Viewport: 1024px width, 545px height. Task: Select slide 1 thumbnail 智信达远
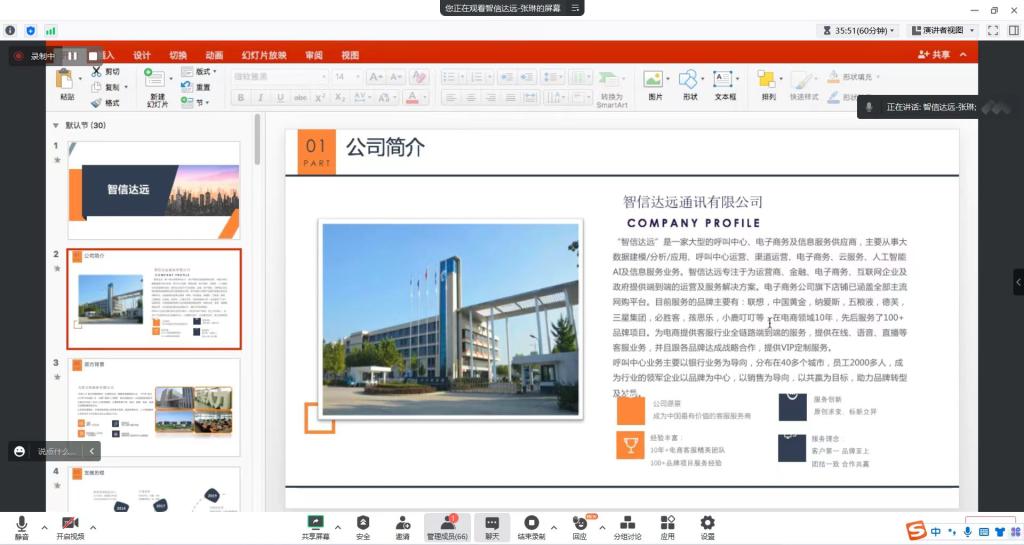click(154, 190)
